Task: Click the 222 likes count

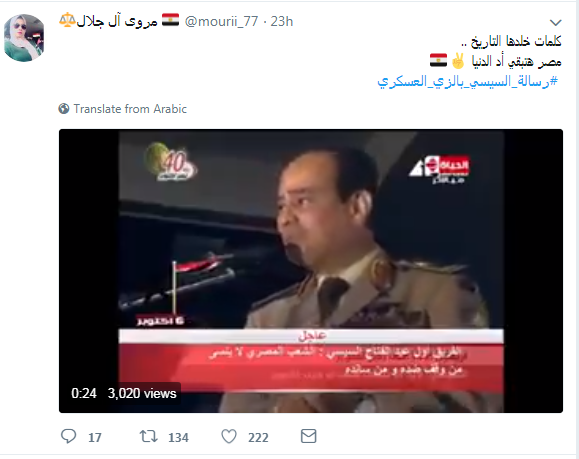Action: (x=258, y=438)
